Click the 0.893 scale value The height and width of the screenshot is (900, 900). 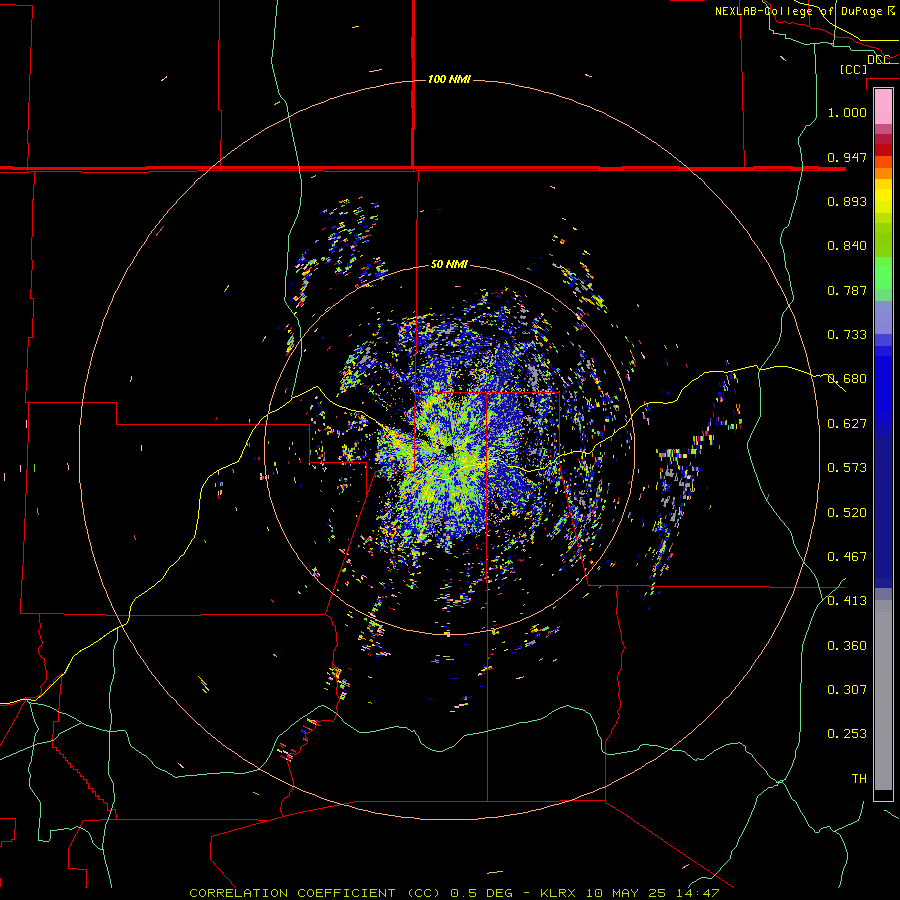coord(847,201)
